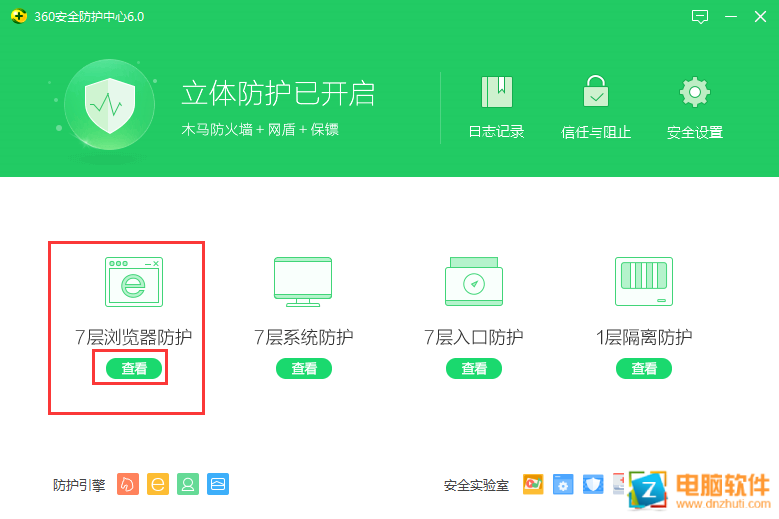This screenshot has width=779, height=519.
Task: Open the blue shield security lab icon
Action: point(593,484)
